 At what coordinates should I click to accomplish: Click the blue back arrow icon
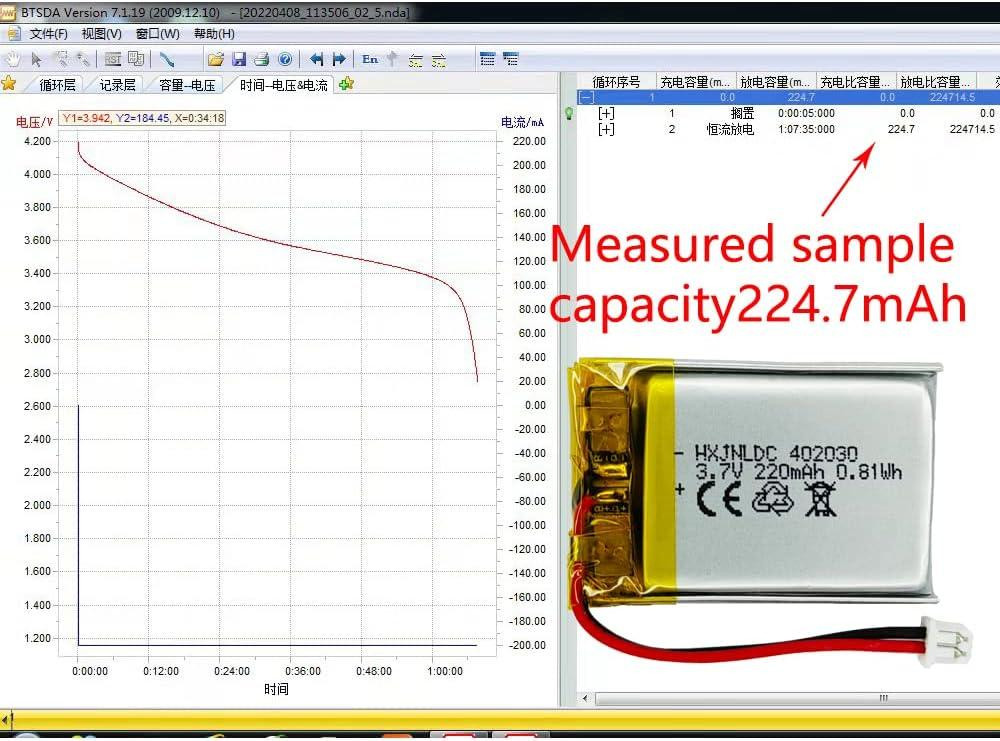(x=316, y=59)
